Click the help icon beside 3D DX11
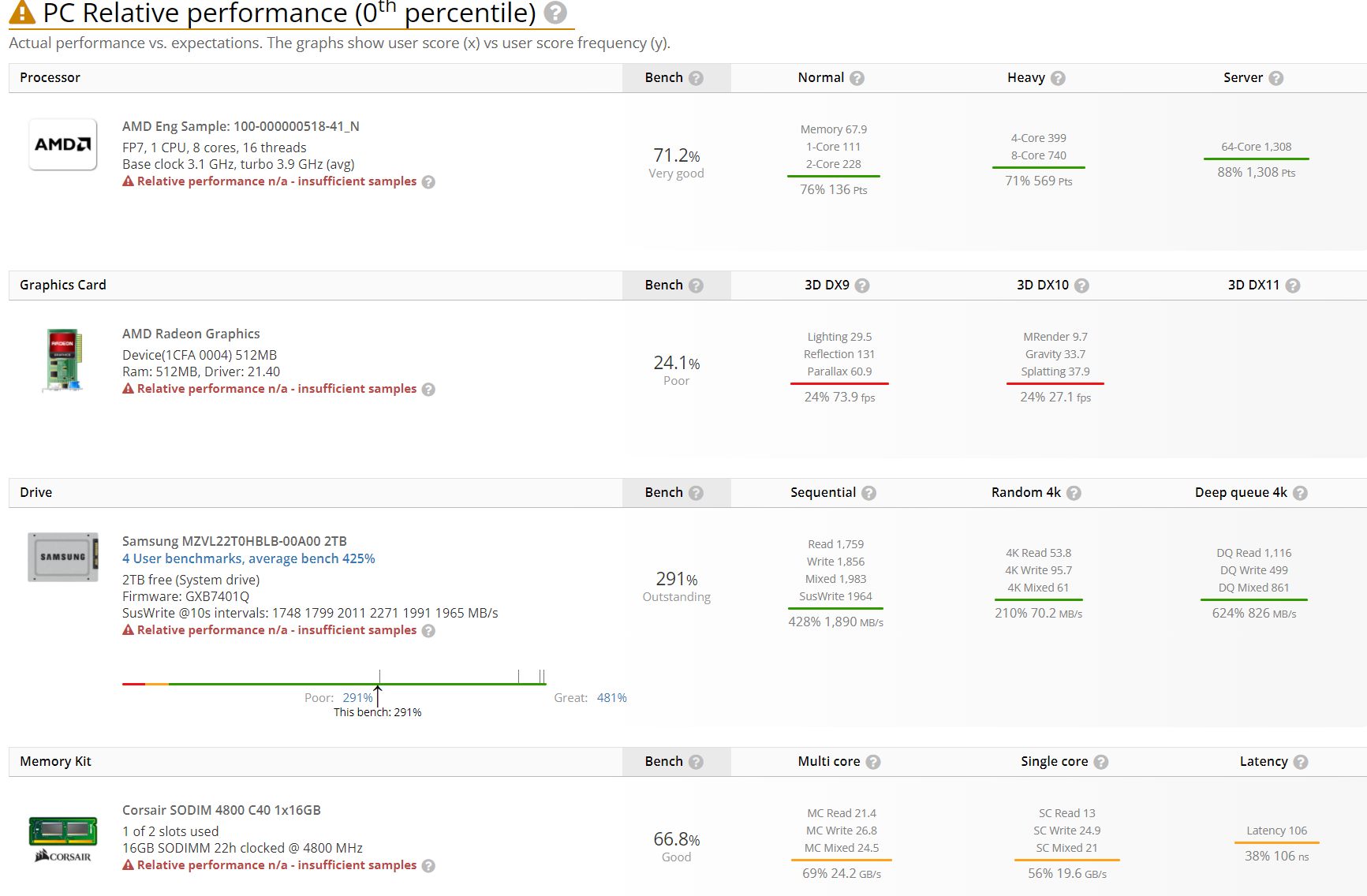 pyautogui.click(x=1292, y=286)
